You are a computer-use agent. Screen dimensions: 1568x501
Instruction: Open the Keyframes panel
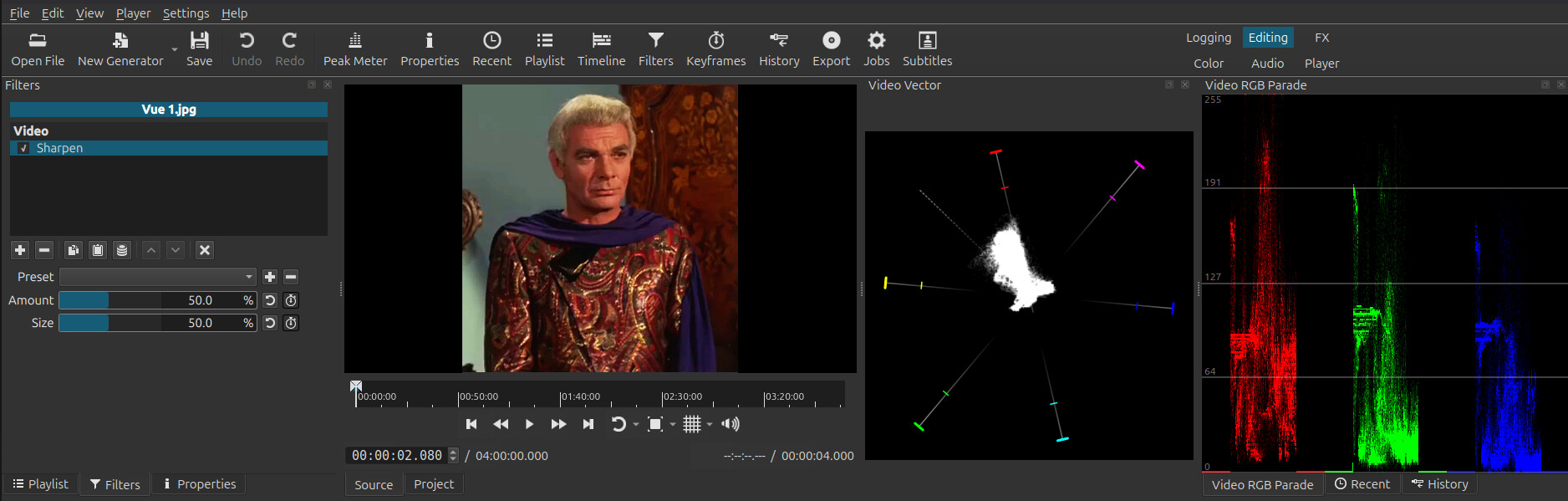715,49
